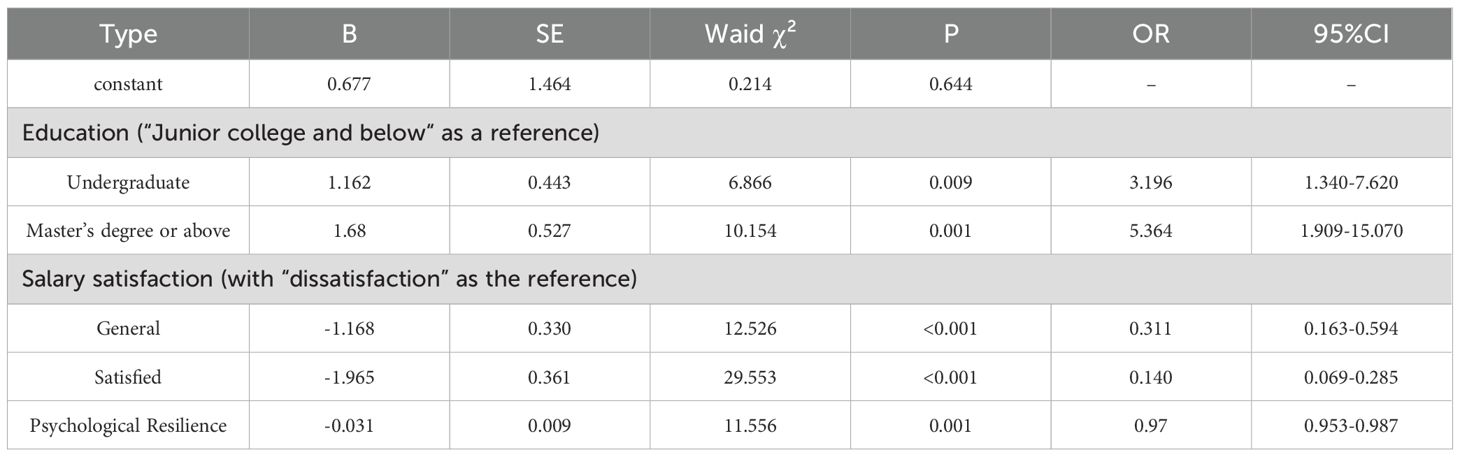Click the "SE" column header
This screenshot has width=1460, height=457.
(x=549, y=34)
